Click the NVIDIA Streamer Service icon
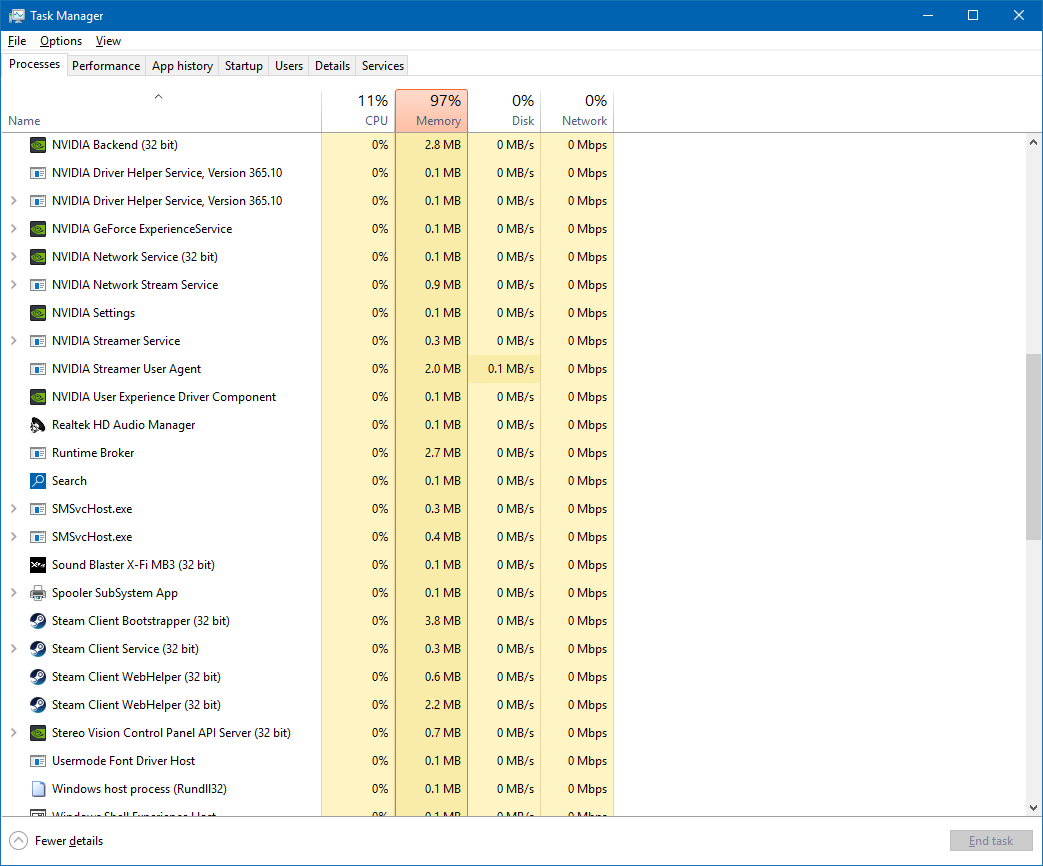This screenshot has width=1043, height=866. pyautogui.click(x=38, y=341)
